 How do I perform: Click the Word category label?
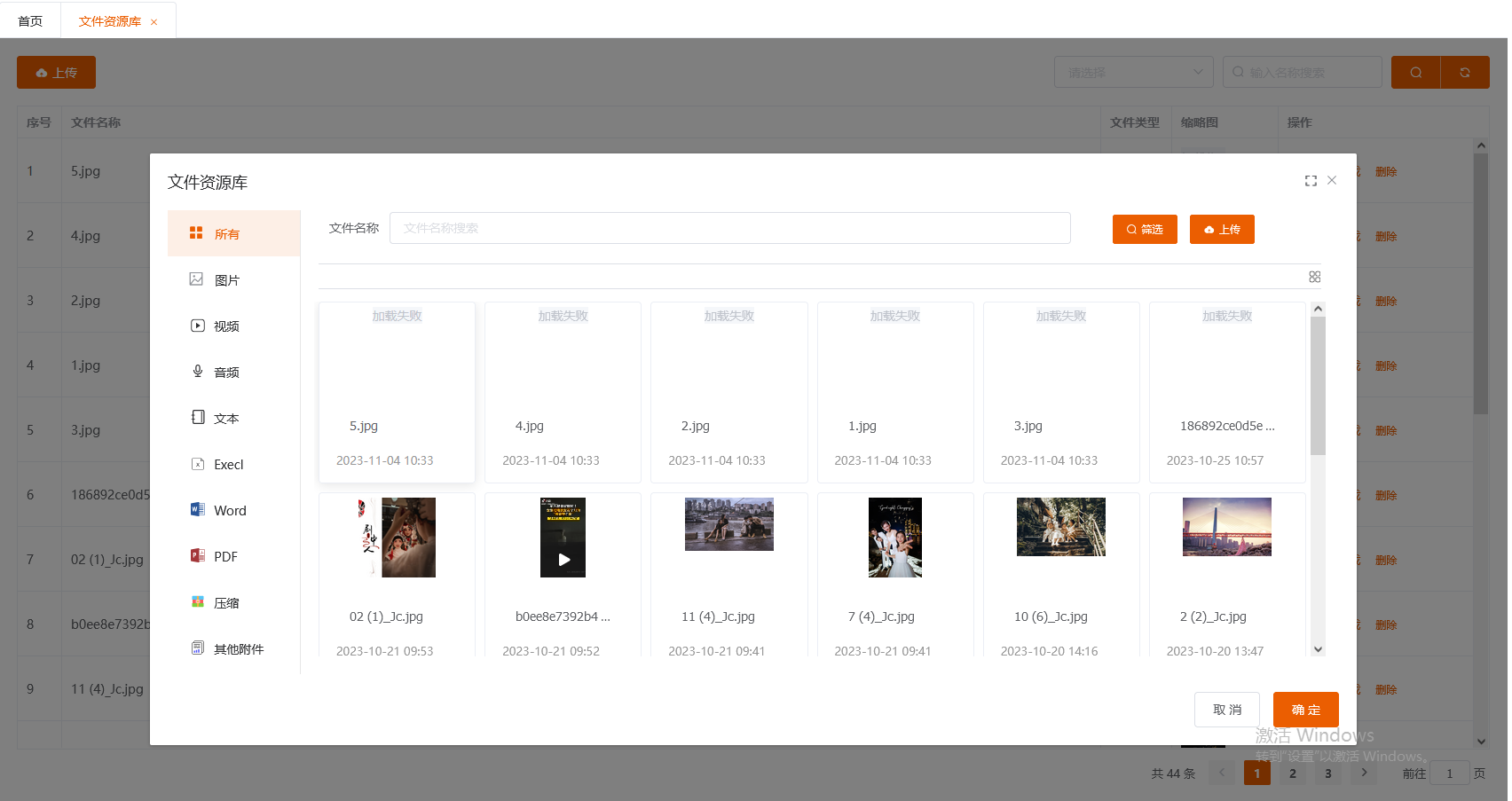click(x=230, y=511)
